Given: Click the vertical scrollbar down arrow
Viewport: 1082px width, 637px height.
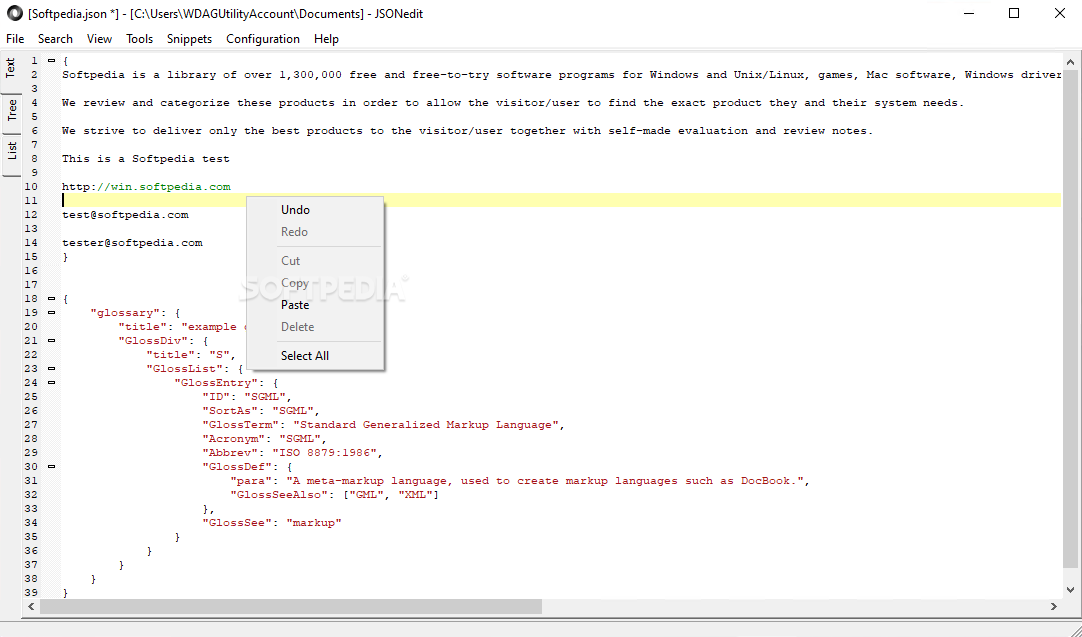Looking at the screenshot, I should pos(1070,591).
